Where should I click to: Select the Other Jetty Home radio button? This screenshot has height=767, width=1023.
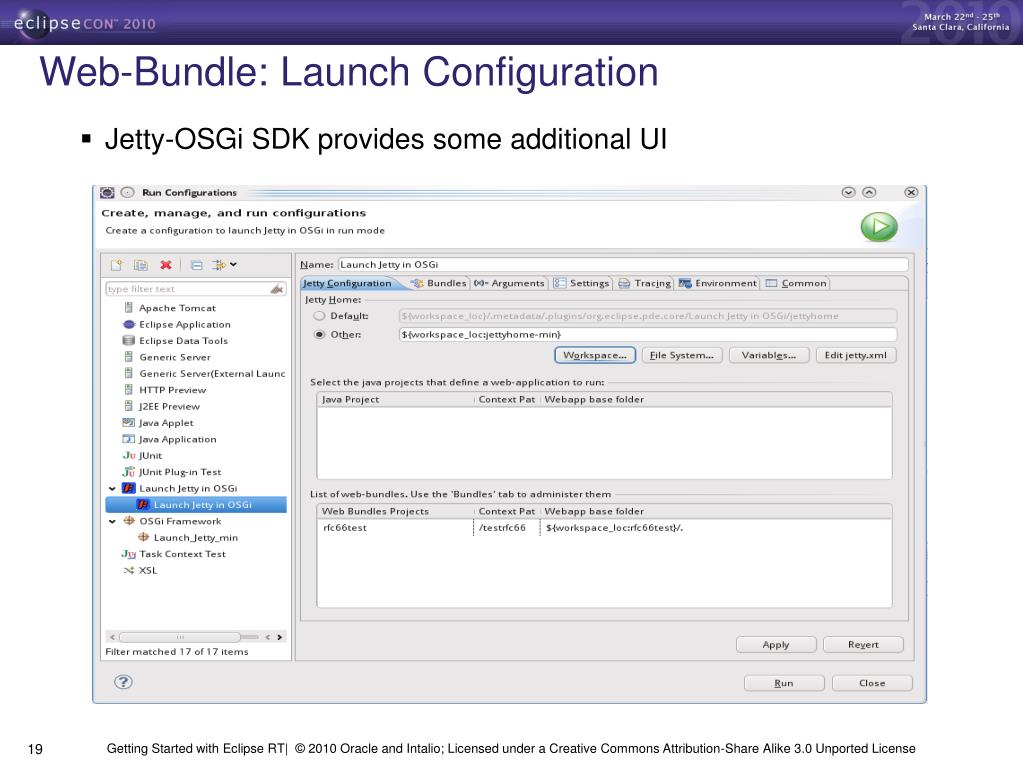tap(320, 334)
